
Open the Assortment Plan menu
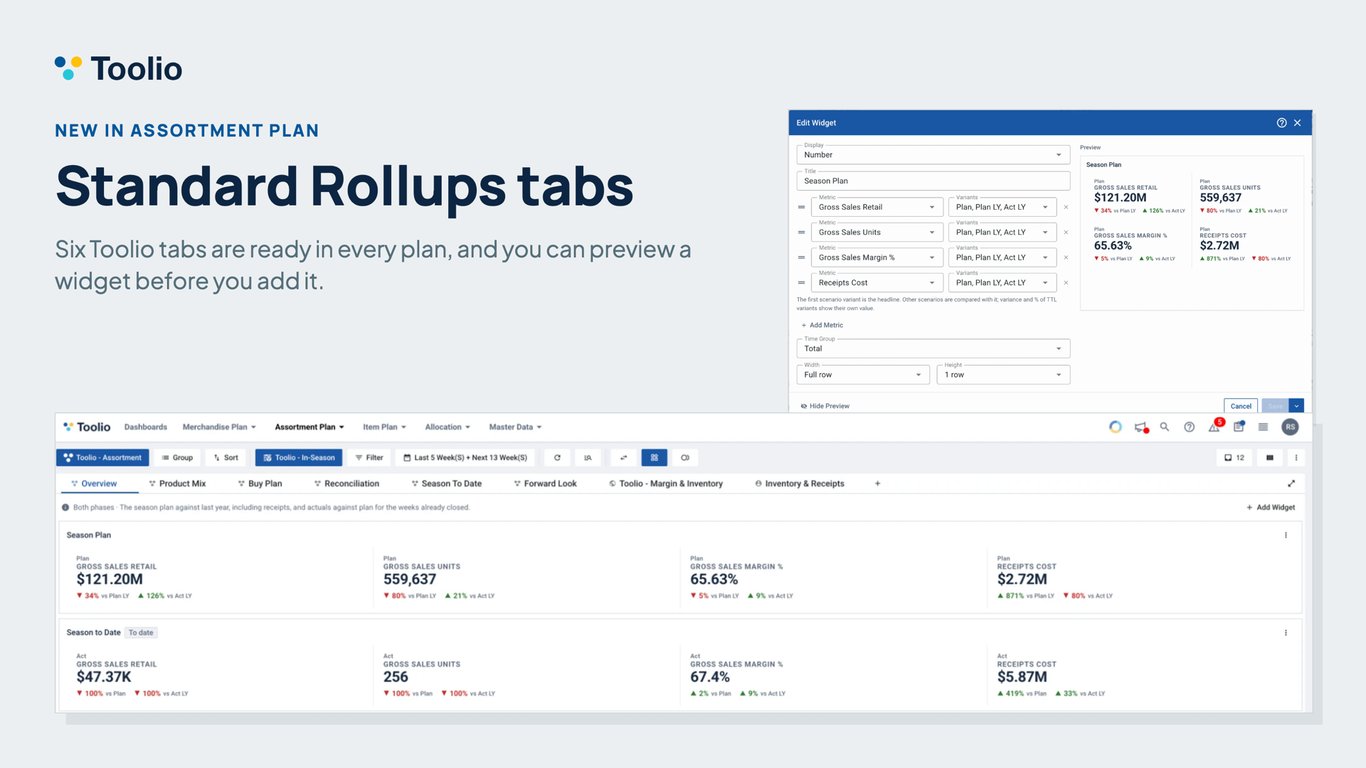tap(309, 427)
